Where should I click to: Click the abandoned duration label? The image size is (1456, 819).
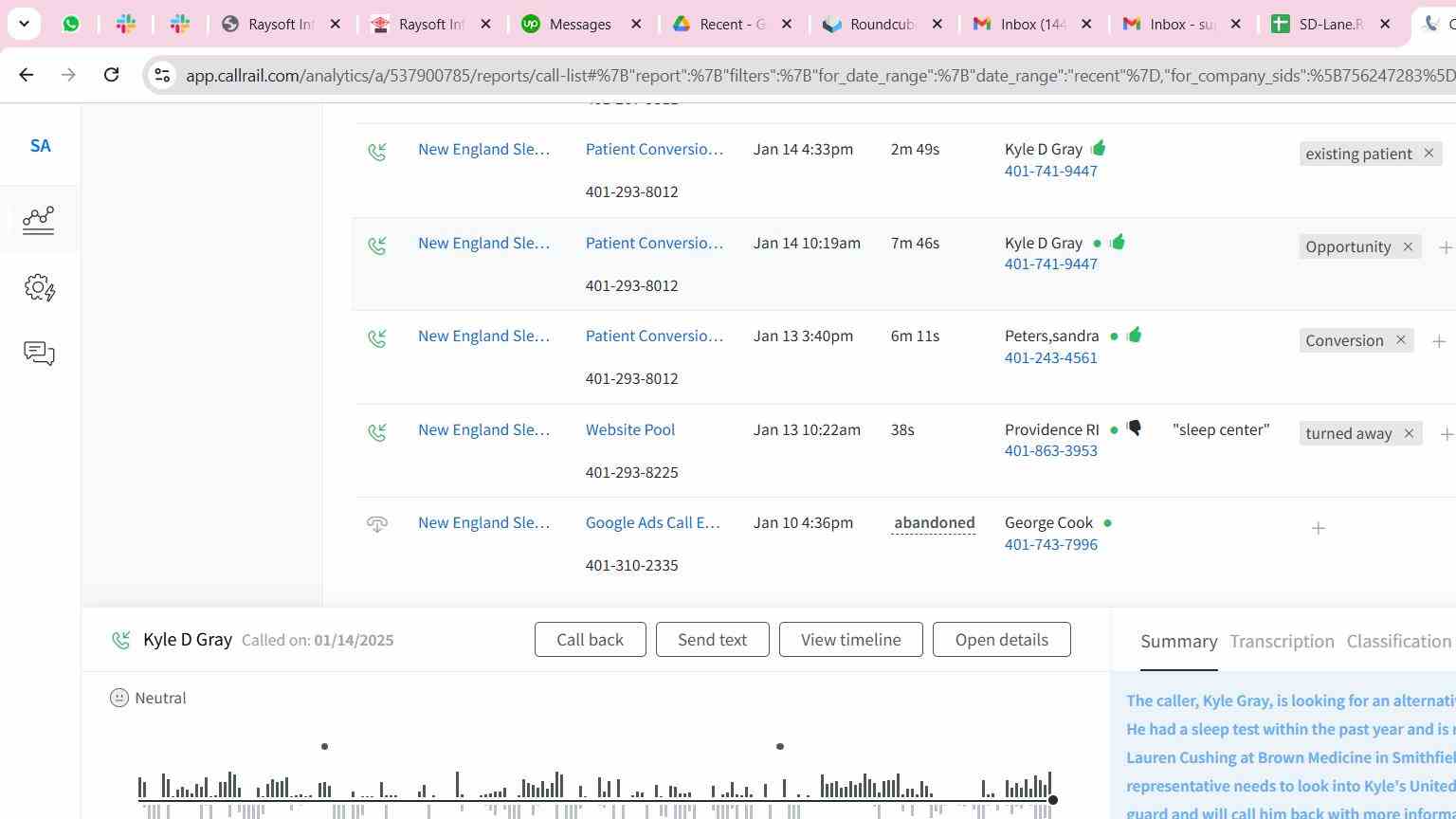(934, 523)
